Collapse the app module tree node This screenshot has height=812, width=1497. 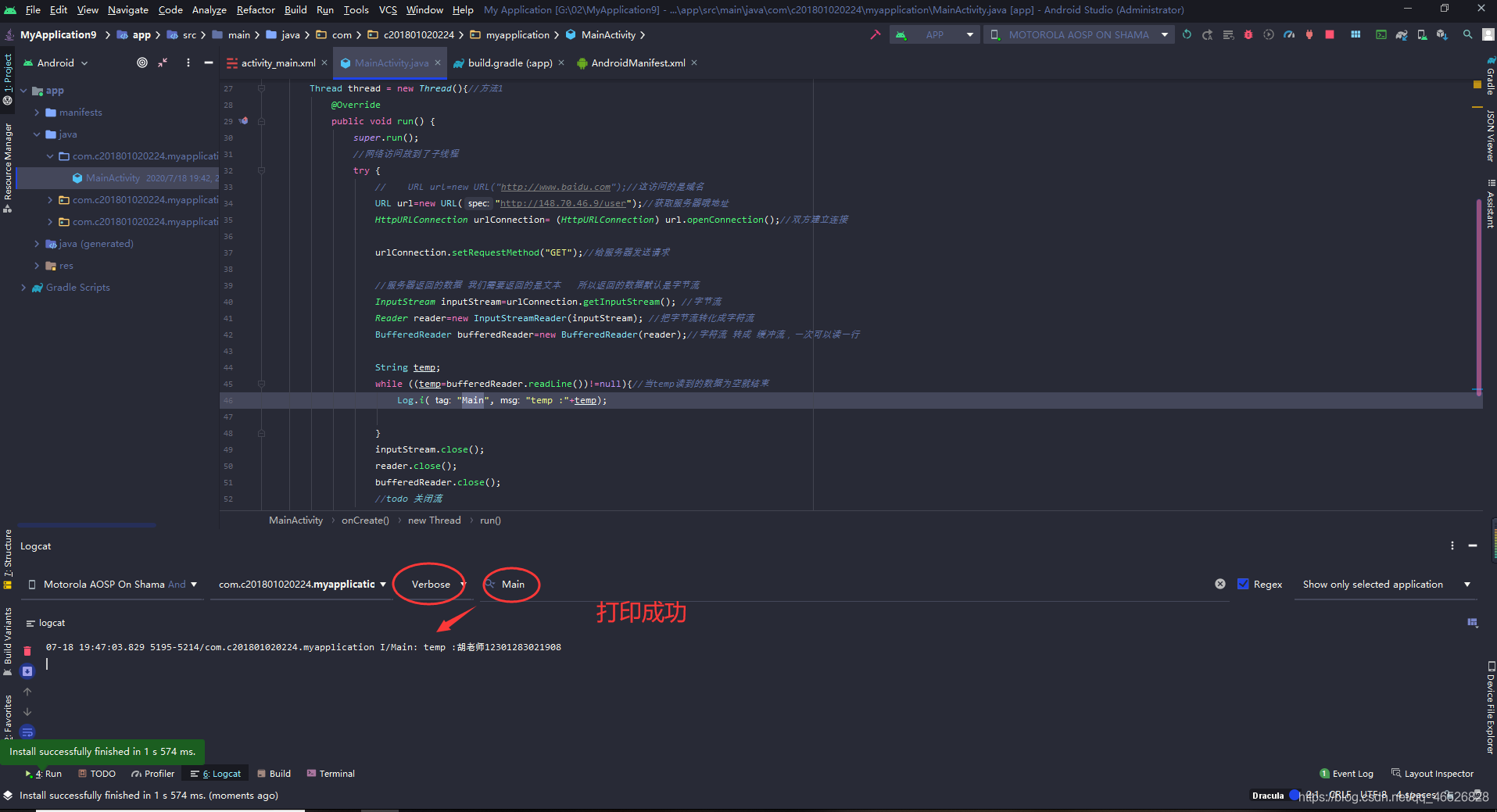click(23, 91)
